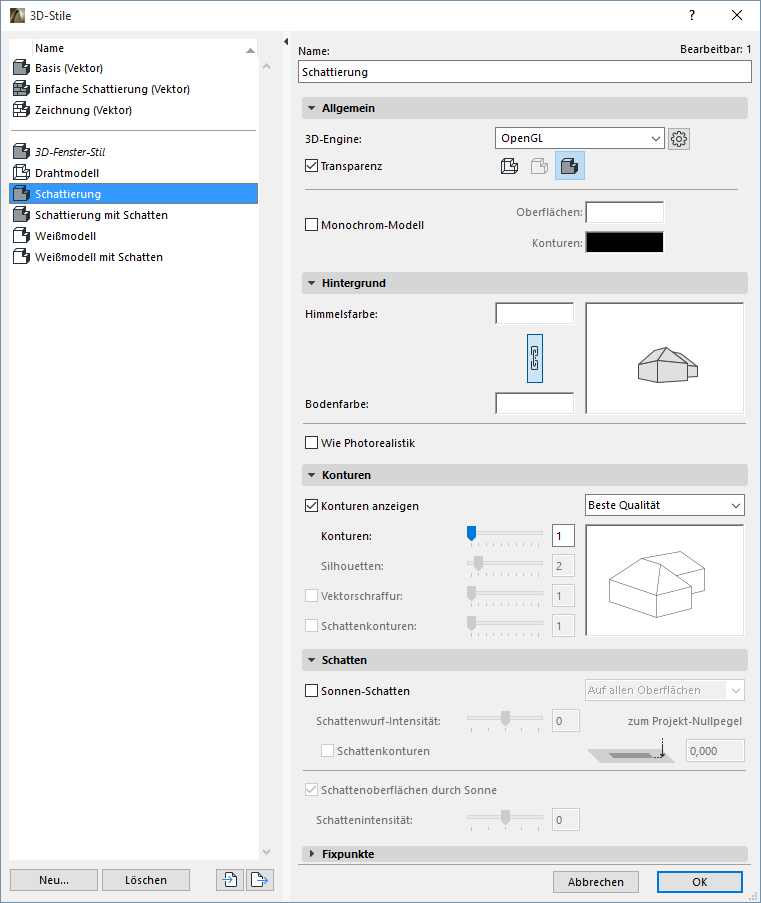
Task: Click the Konturen preview thumbnail
Action: (x=665, y=580)
